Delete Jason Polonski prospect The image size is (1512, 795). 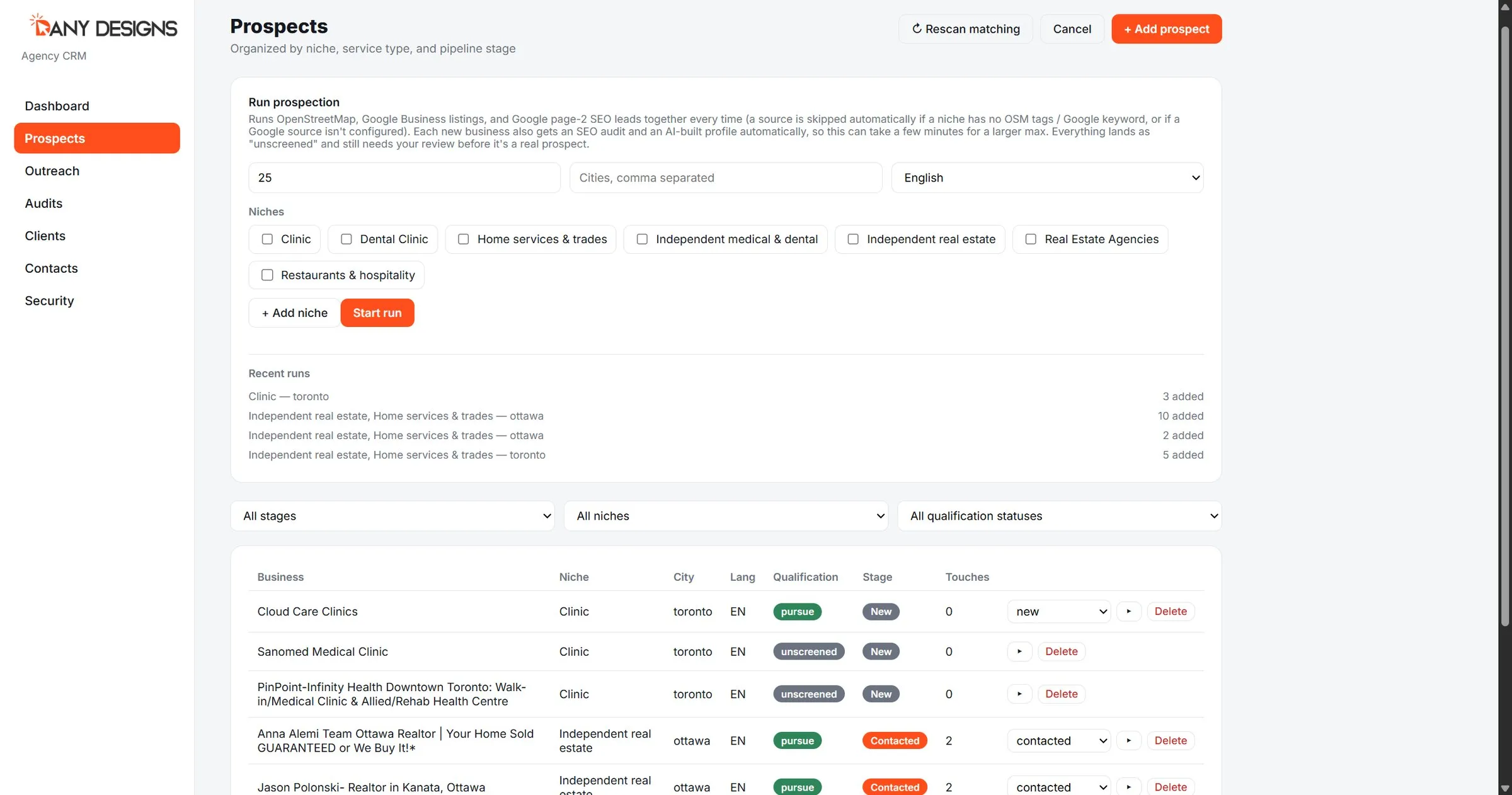click(x=1170, y=787)
